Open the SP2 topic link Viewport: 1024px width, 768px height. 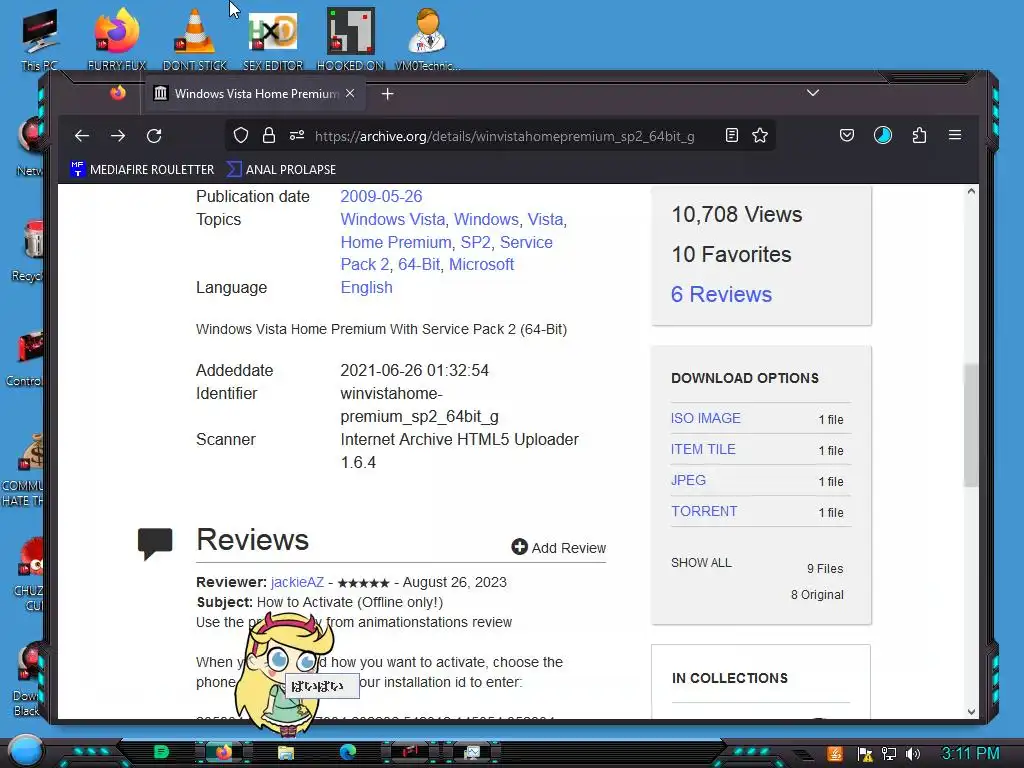[475, 242]
